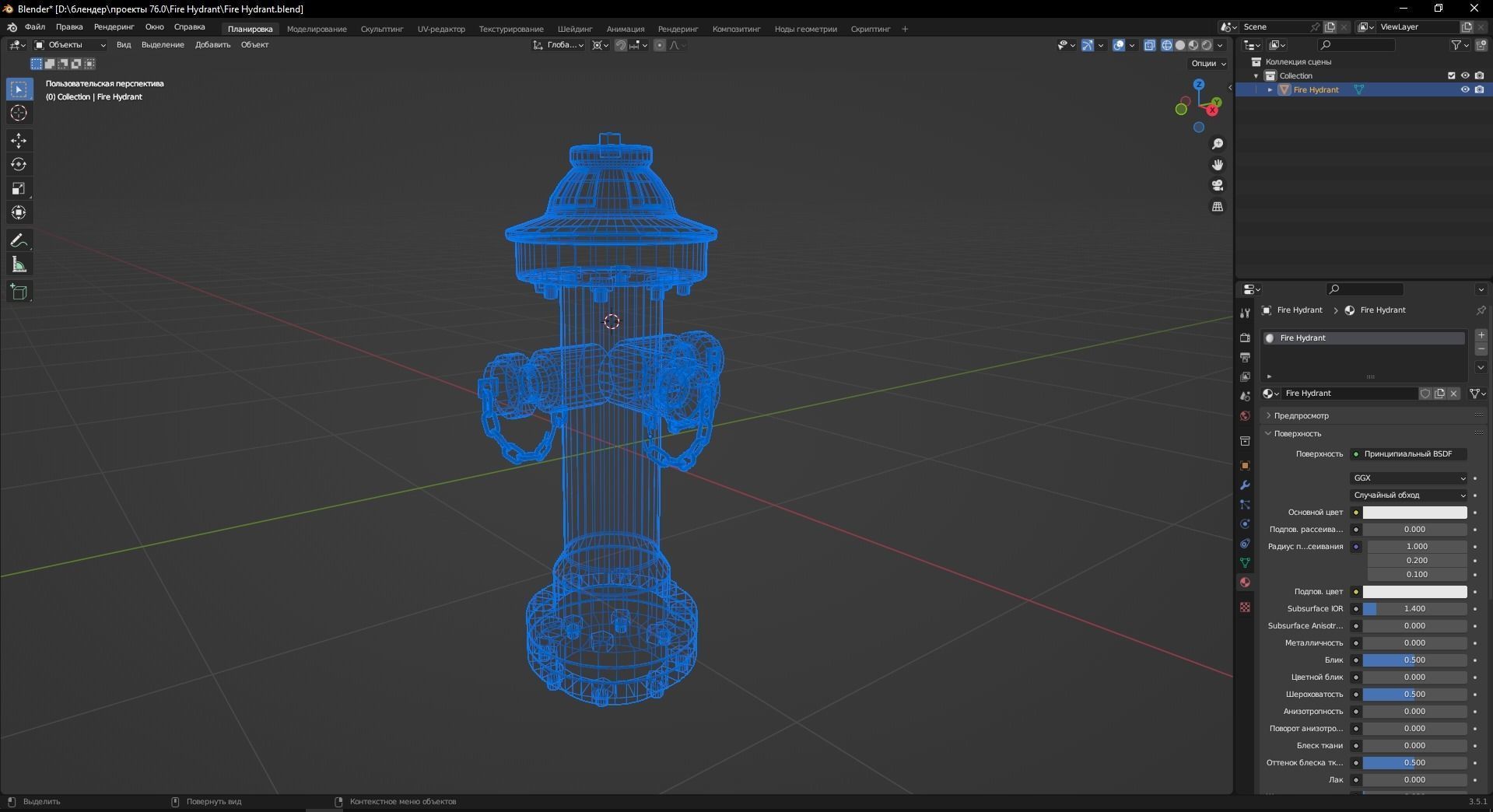Open the Object properties tab
1493x812 pixels.
[1245, 466]
